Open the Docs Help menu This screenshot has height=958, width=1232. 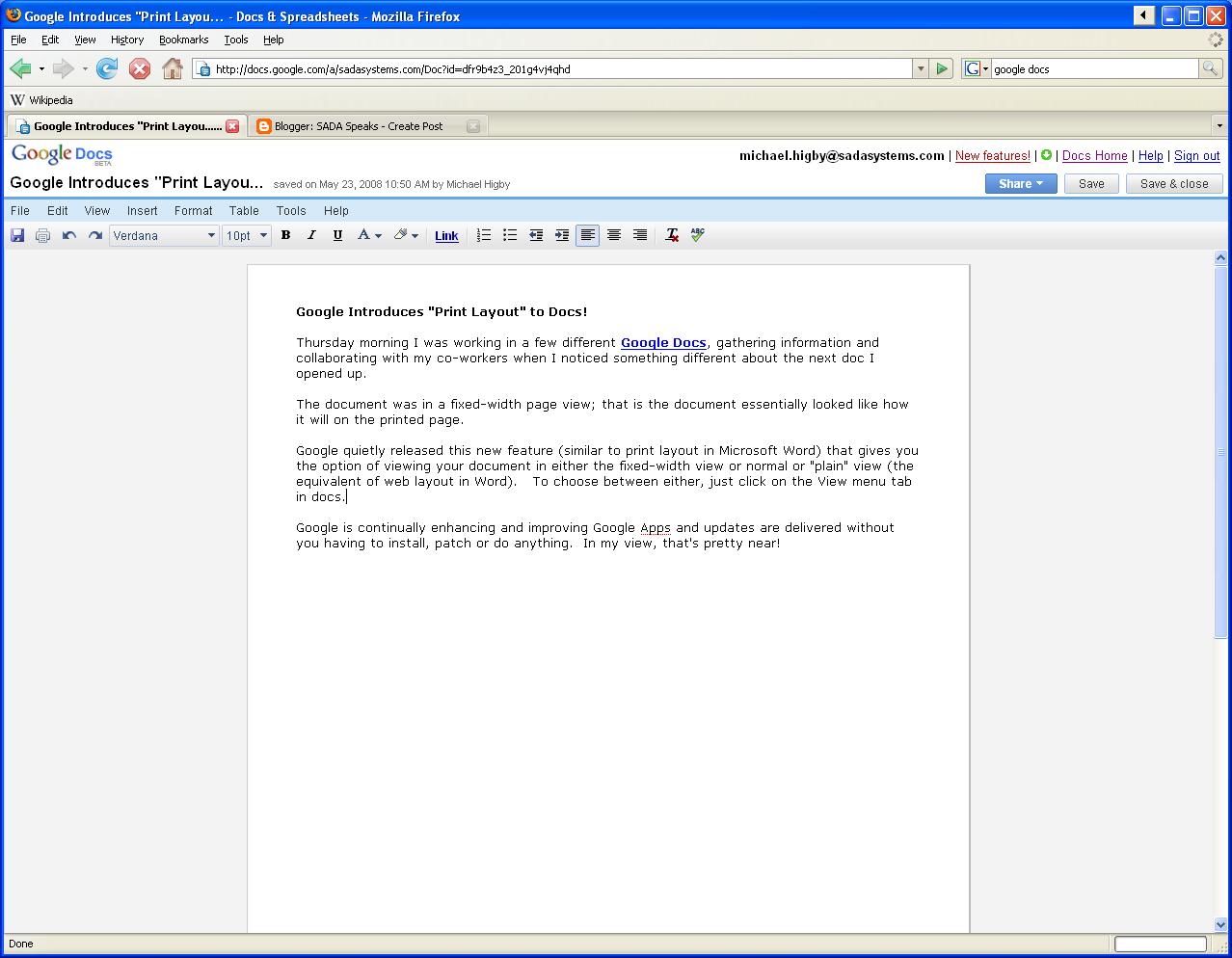pyautogui.click(x=336, y=210)
